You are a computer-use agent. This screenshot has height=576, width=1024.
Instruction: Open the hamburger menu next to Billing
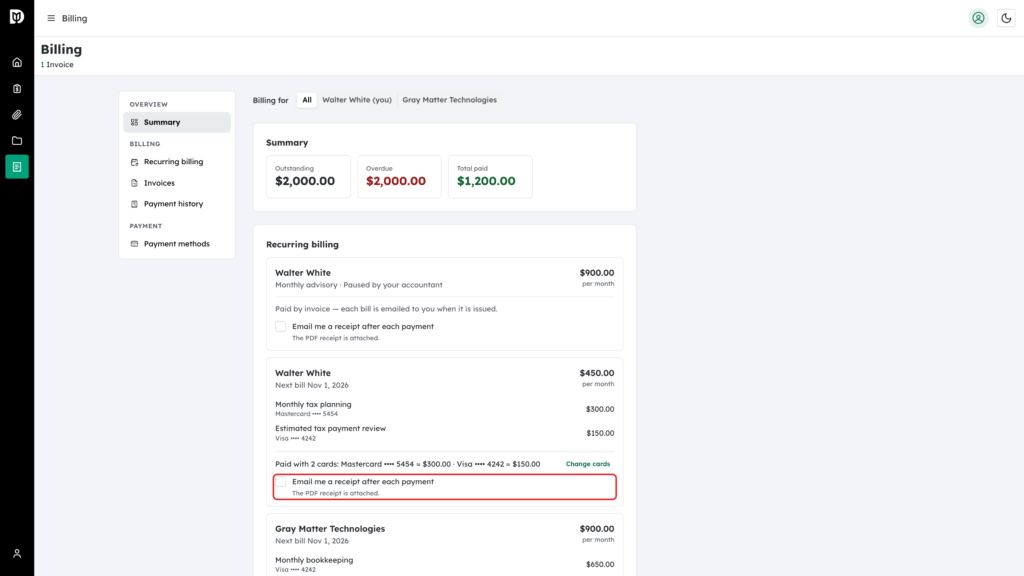[51, 18]
